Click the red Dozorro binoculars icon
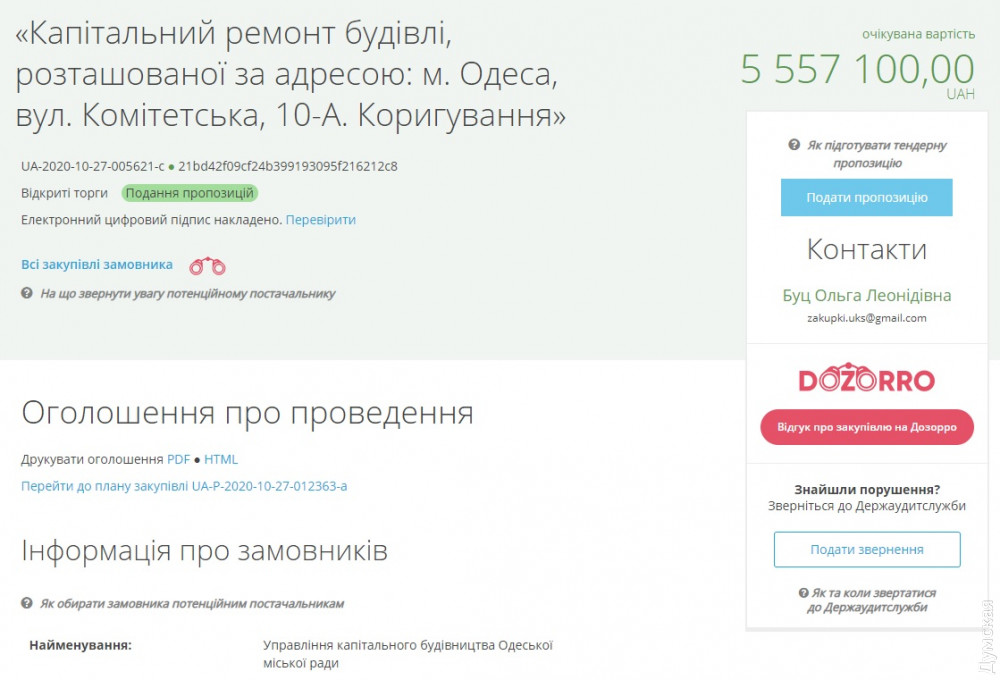Image resolution: width=1000 pixels, height=680 pixels. [207, 266]
